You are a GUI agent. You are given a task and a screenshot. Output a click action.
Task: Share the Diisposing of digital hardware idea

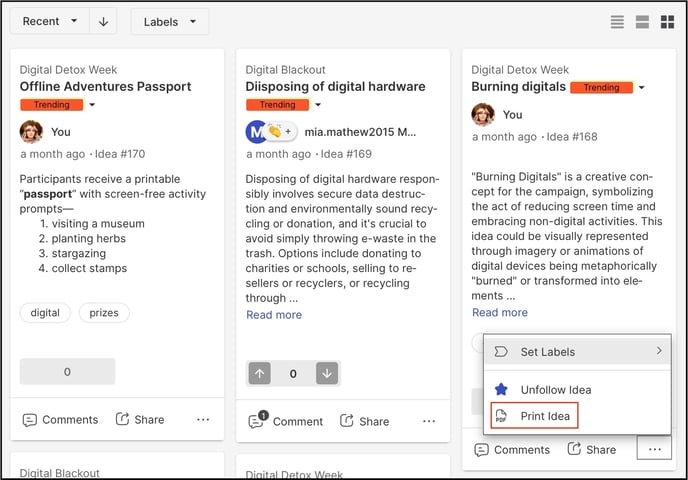pos(365,421)
